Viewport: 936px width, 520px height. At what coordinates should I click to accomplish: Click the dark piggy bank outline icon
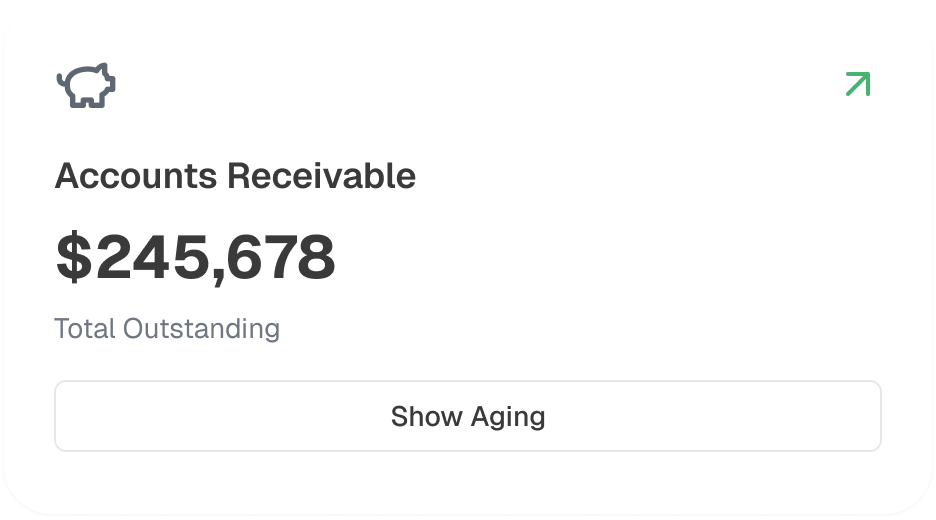(86, 86)
